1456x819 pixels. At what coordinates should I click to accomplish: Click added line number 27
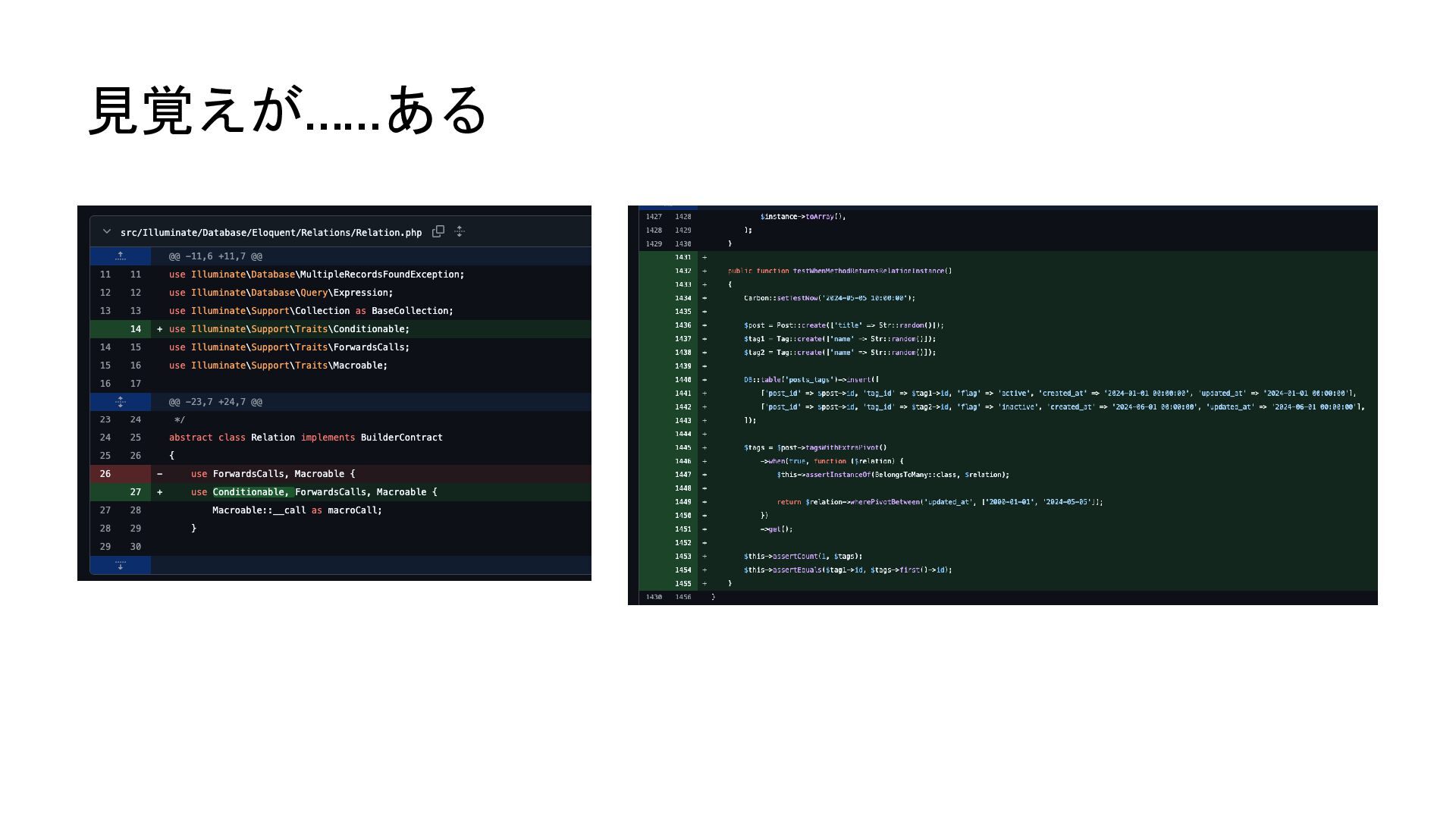pos(135,492)
